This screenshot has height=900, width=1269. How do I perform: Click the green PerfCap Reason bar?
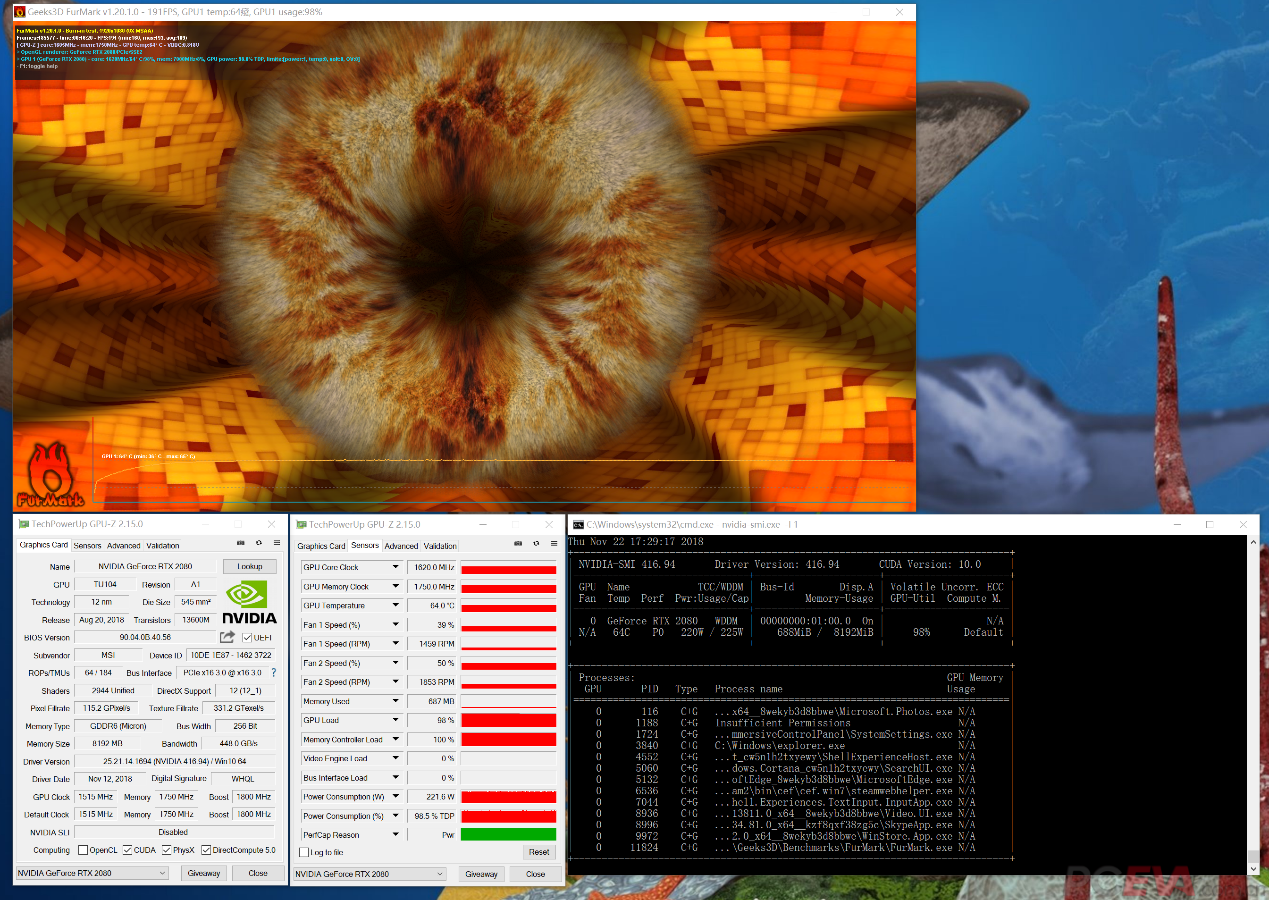[508, 835]
